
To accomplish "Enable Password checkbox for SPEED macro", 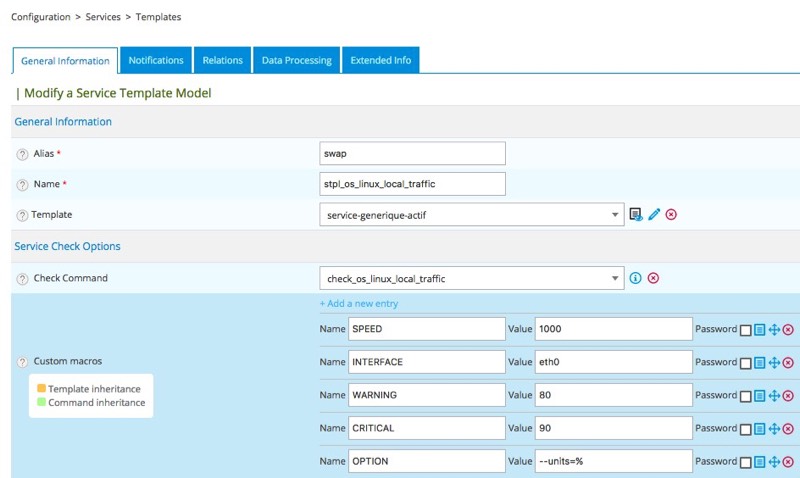I will (x=745, y=330).
